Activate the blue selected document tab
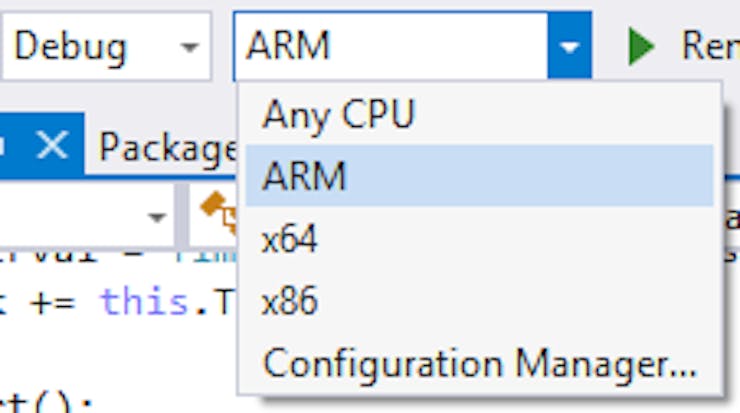 point(42,144)
